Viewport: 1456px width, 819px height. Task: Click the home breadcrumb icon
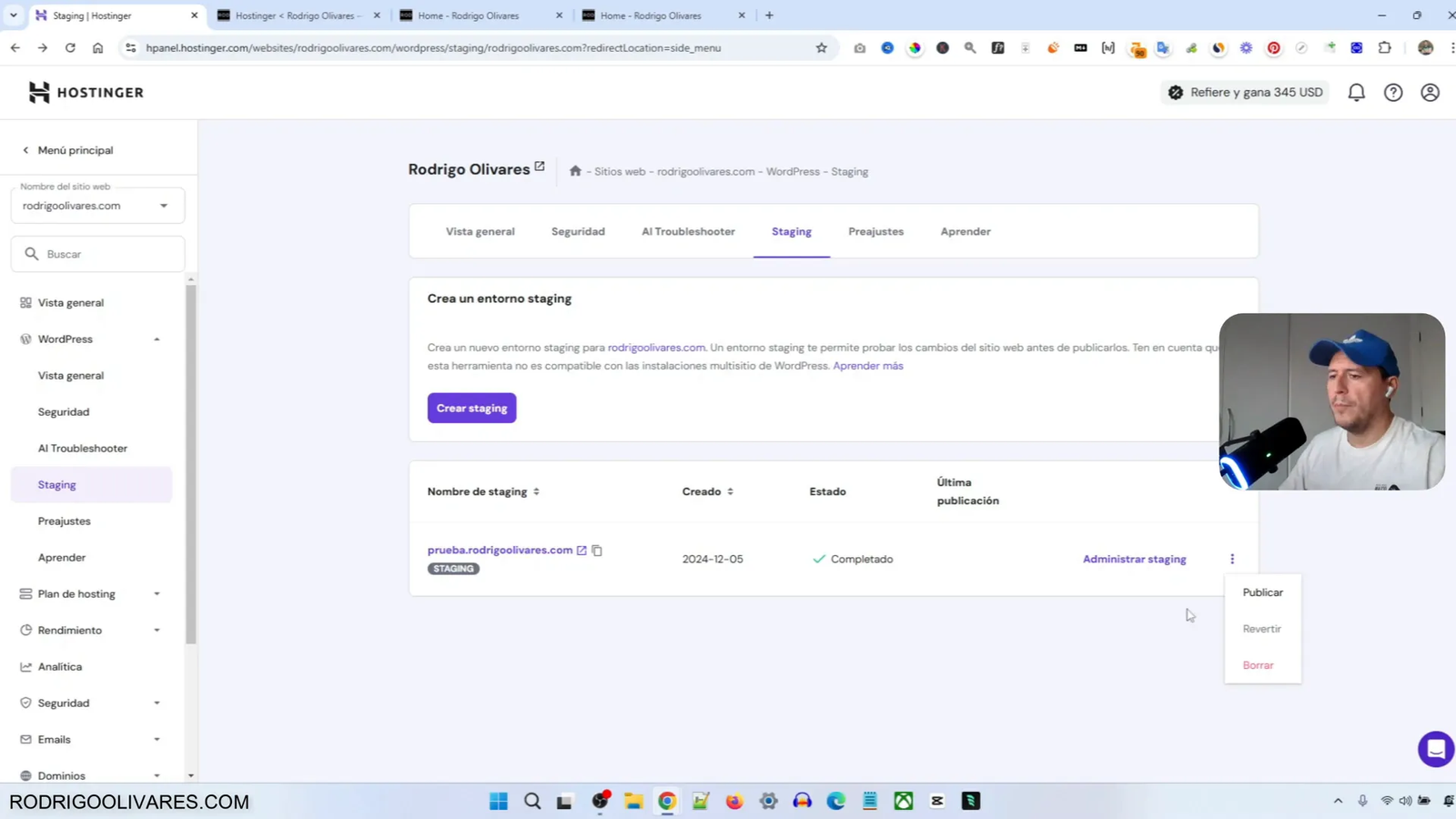click(x=574, y=170)
